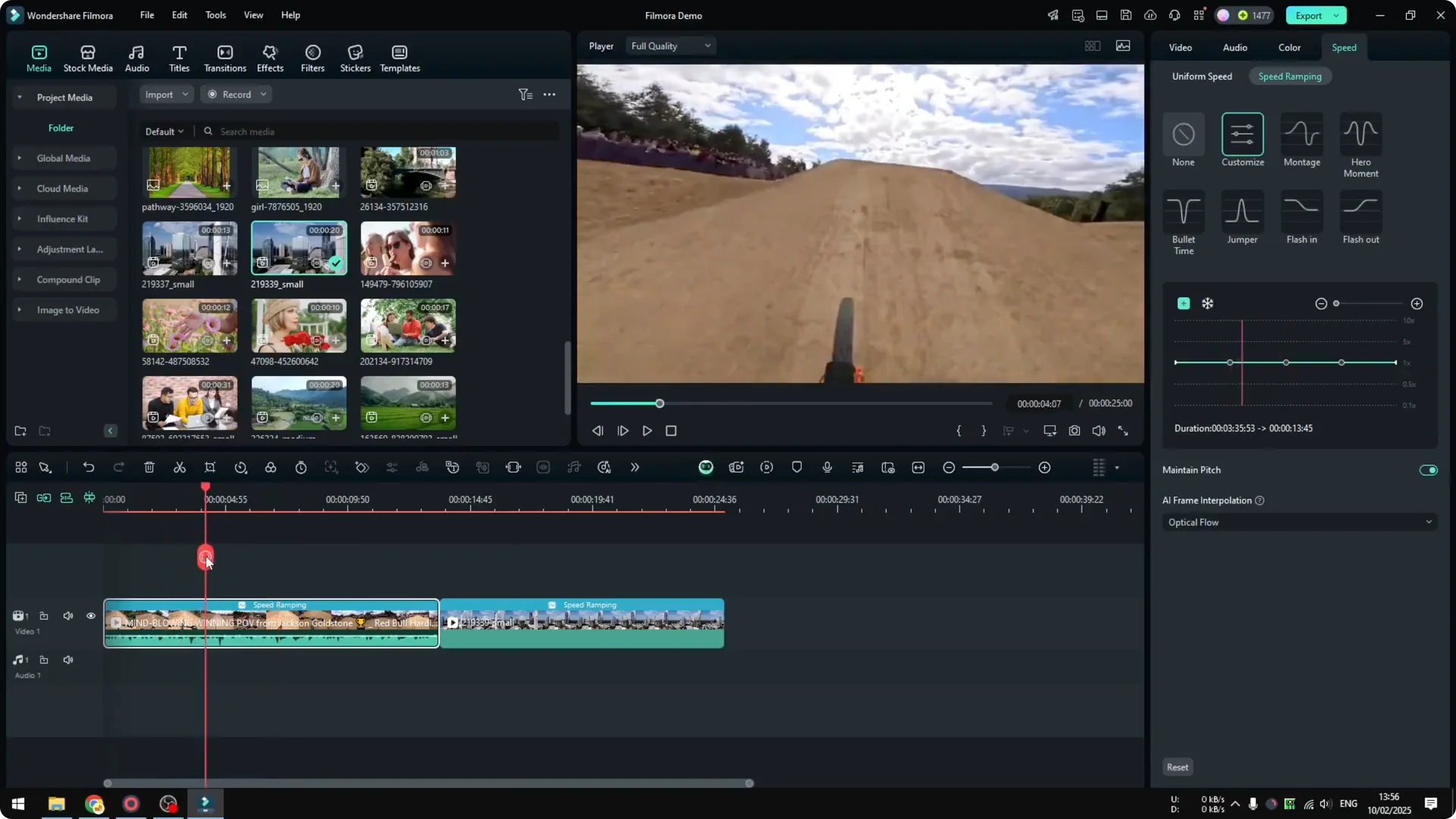Image resolution: width=1456 pixels, height=819 pixels.
Task: Click the crop tool in the timeline toolbar
Action: (210, 467)
